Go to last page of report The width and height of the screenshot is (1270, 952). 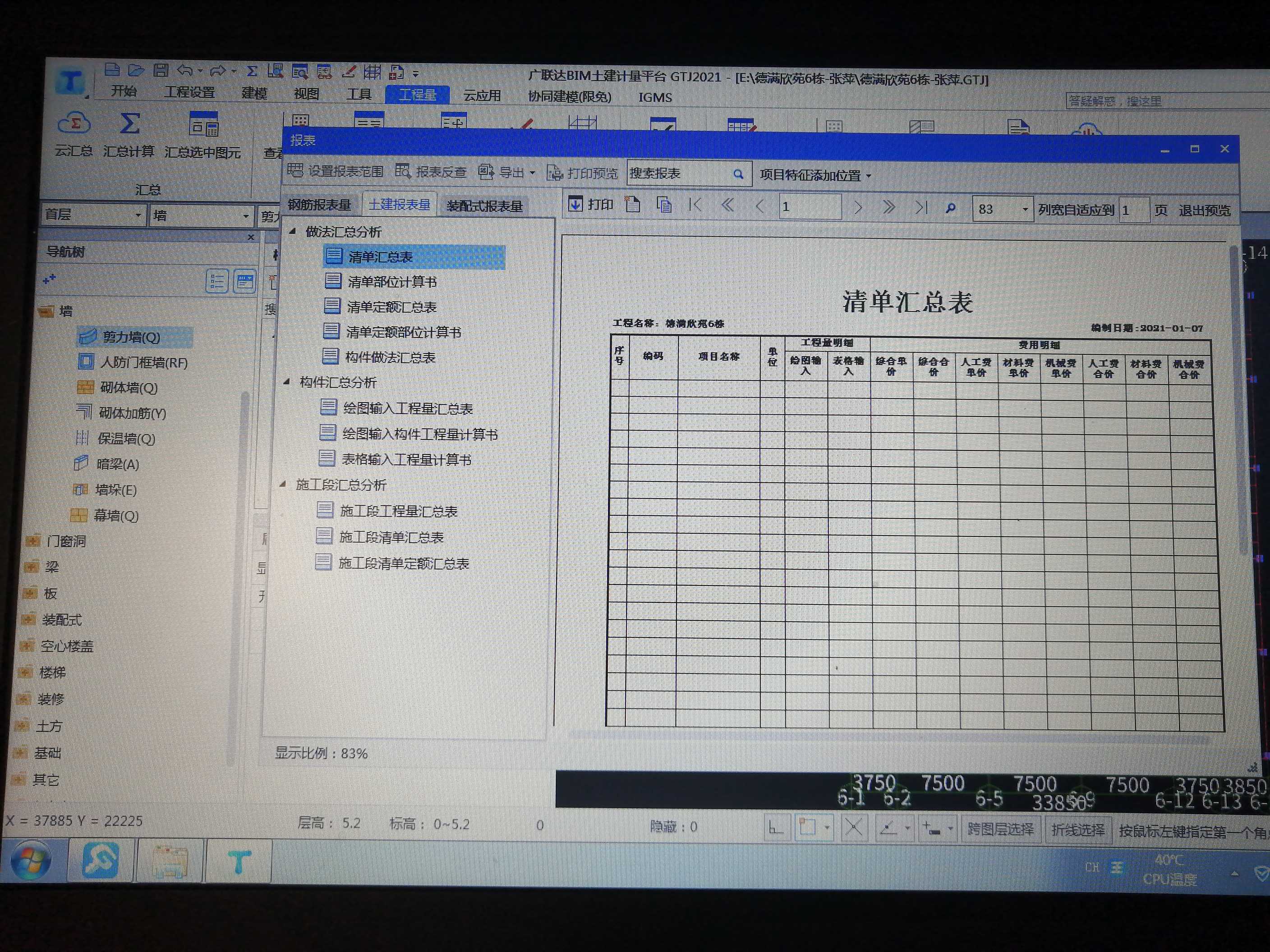click(920, 207)
